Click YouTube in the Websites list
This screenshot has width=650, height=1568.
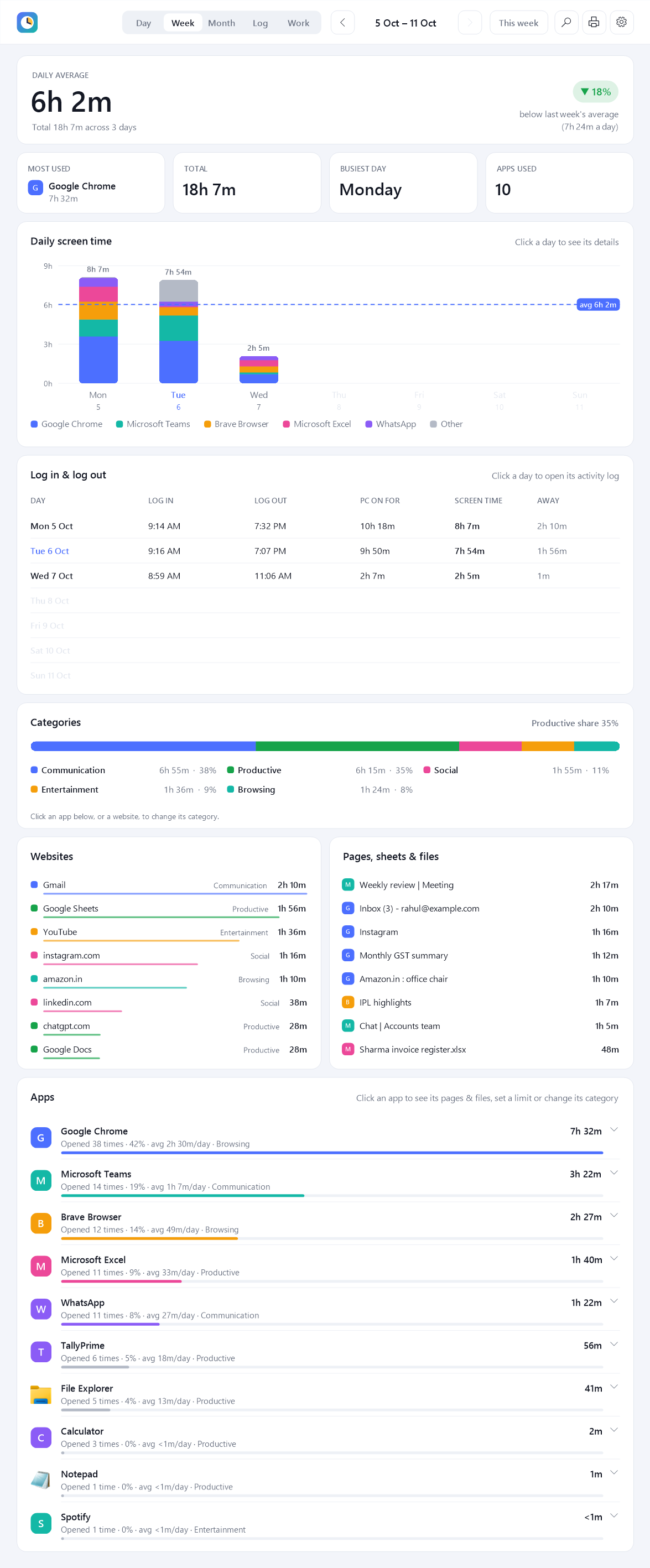[169, 933]
